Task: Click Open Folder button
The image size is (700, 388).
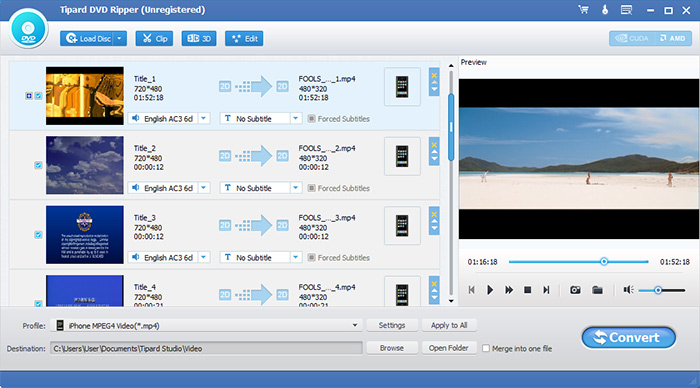Action: 449,348
